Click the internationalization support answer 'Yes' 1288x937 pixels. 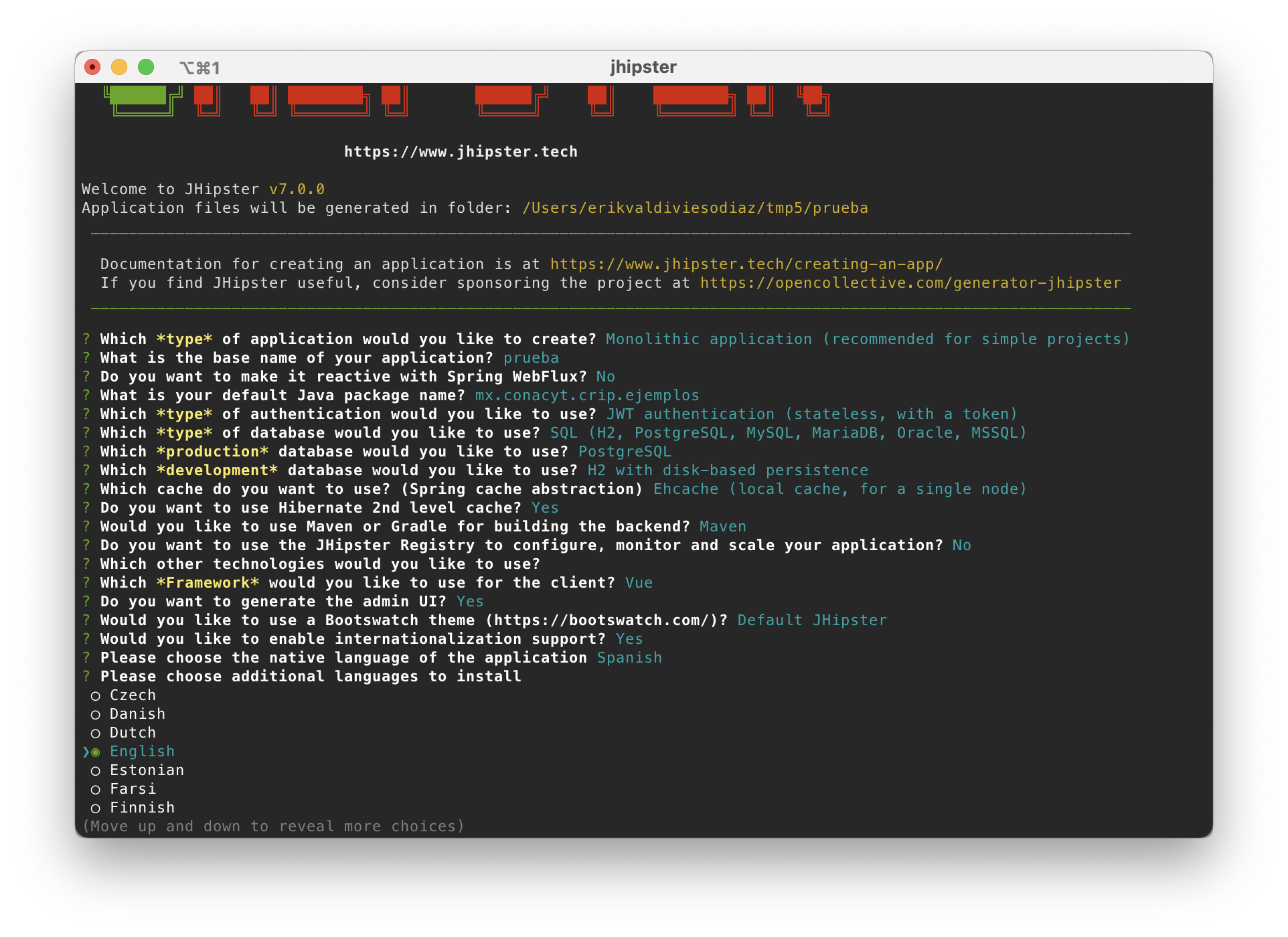coord(629,639)
